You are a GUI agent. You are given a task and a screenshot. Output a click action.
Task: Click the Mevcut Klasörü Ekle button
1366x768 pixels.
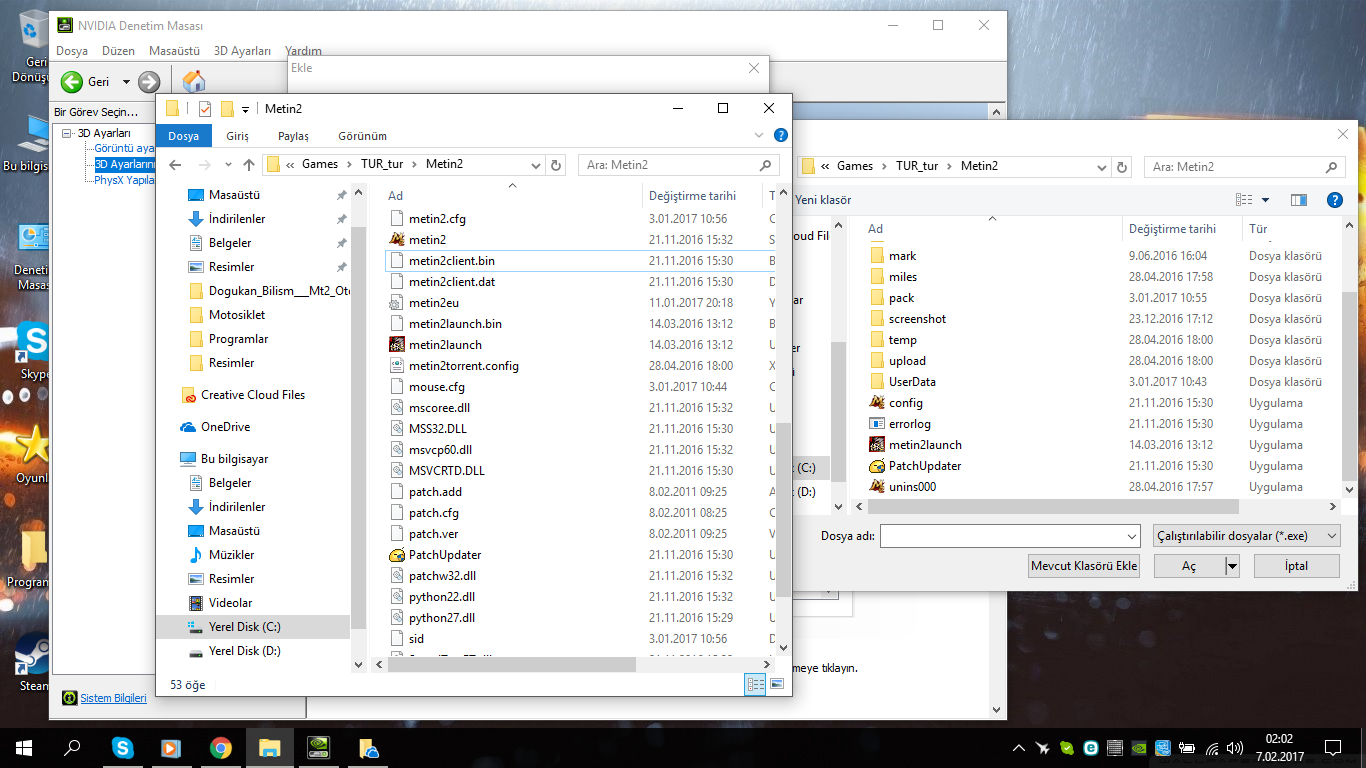coord(1085,566)
